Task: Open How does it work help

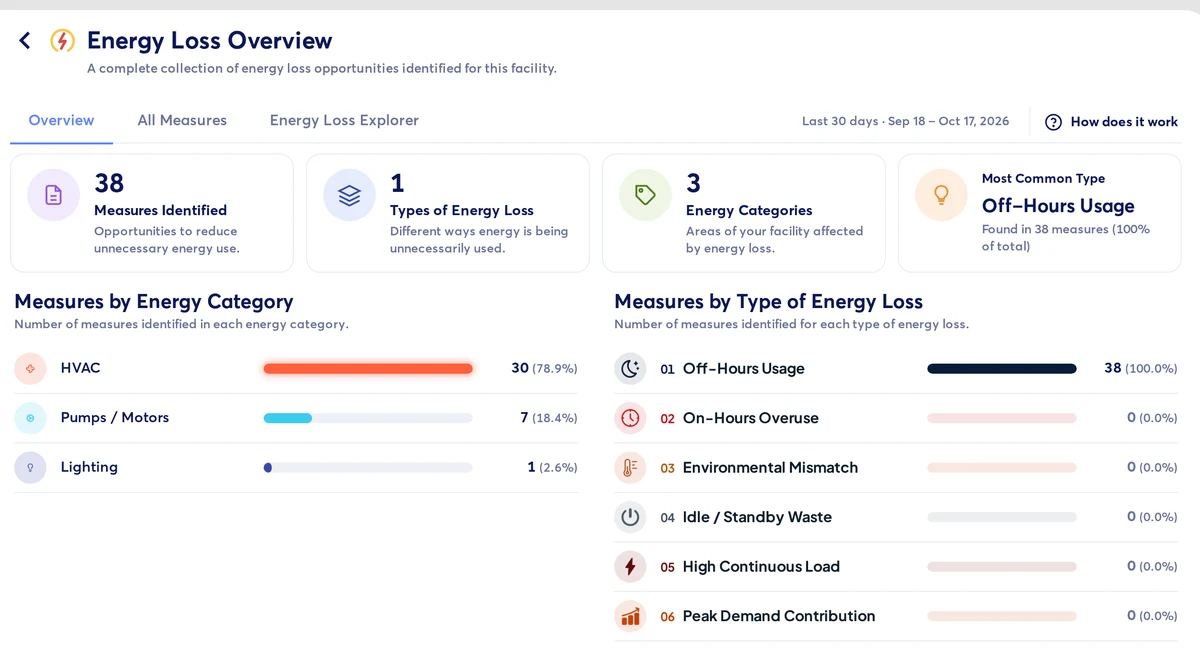Action: coord(1112,122)
